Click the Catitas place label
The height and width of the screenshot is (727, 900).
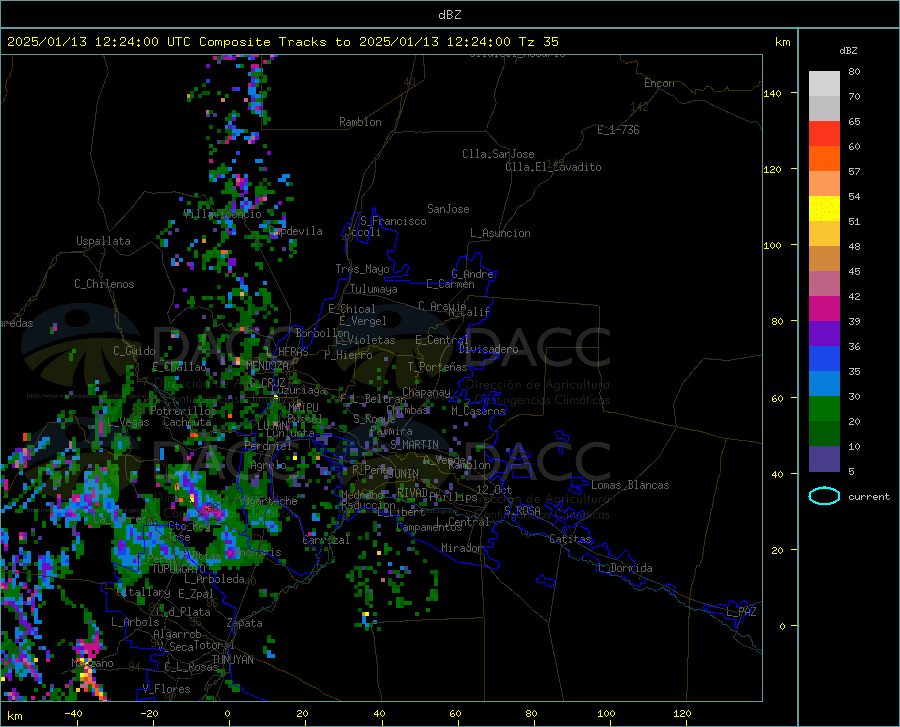click(x=570, y=539)
